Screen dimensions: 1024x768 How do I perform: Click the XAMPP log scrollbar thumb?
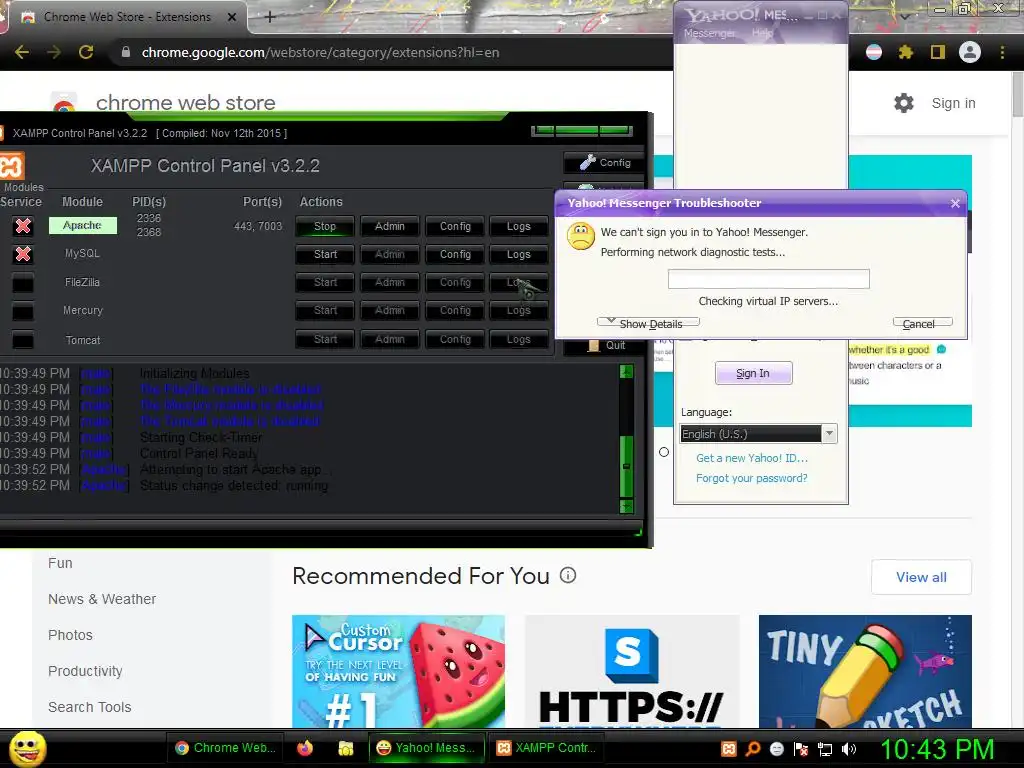point(626,466)
